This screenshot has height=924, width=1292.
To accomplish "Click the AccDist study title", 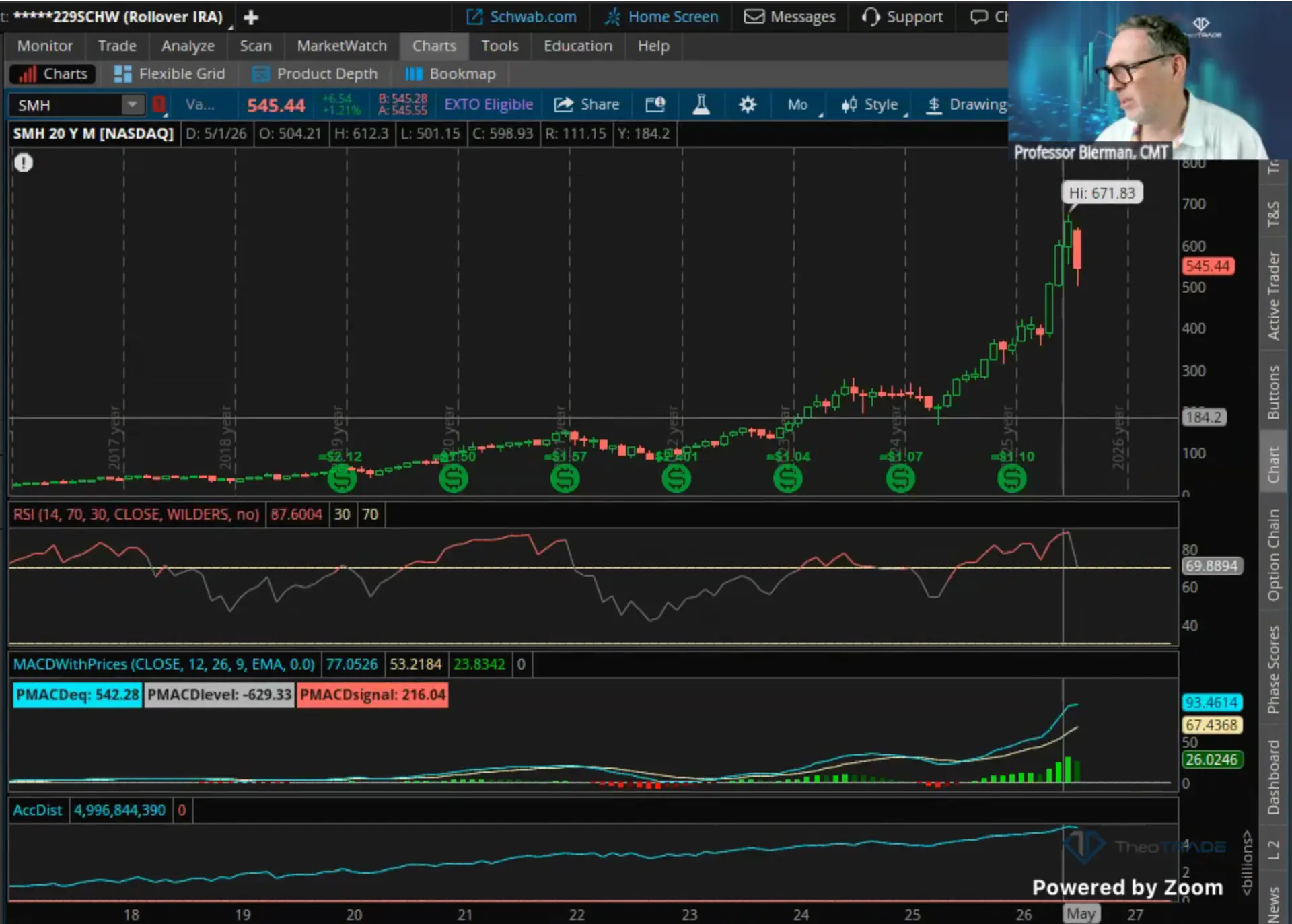I will [x=38, y=810].
